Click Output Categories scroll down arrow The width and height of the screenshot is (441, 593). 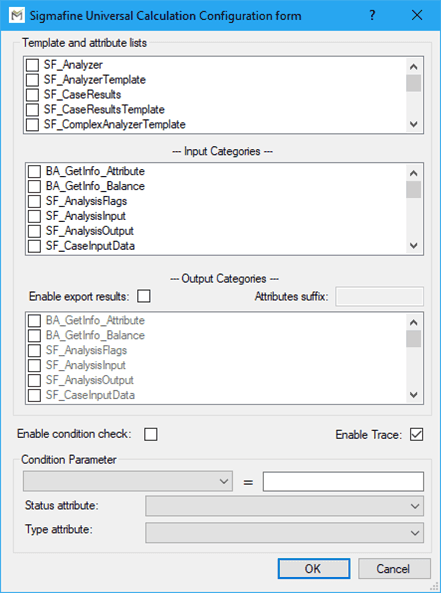pos(413,395)
